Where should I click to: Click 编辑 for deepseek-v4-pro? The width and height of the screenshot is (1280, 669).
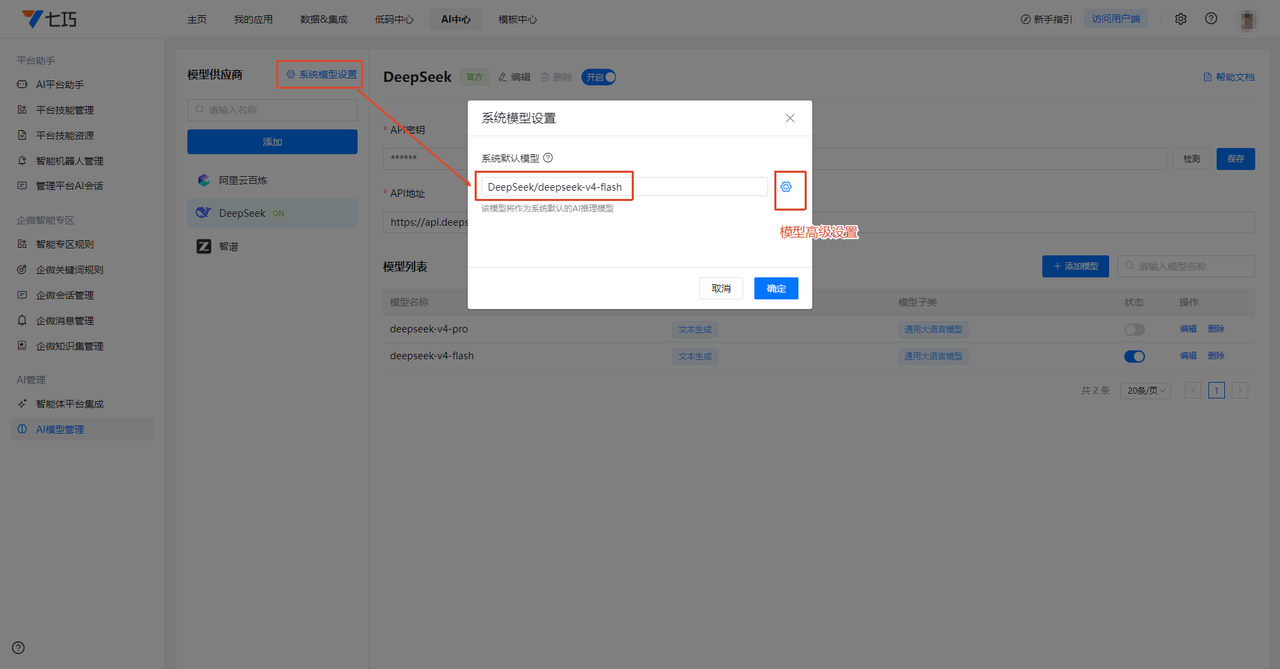[1188, 329]
